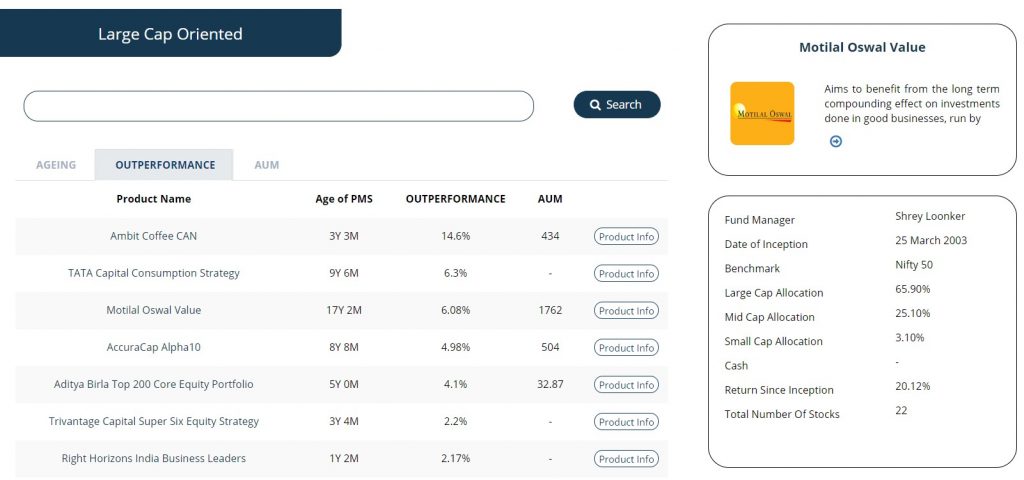
Task: Click the Motilal Oswal Value card title
Action: [x=862, y=47]
